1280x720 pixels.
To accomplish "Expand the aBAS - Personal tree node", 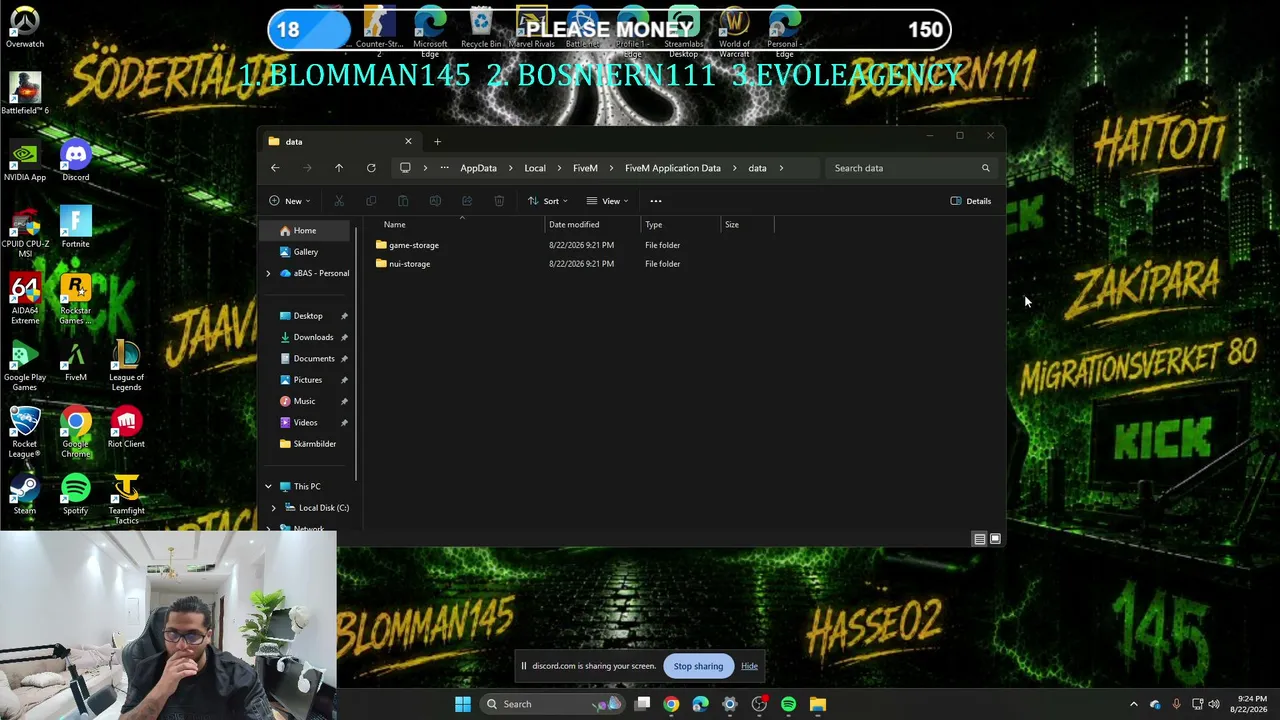I will coord(268,273).
